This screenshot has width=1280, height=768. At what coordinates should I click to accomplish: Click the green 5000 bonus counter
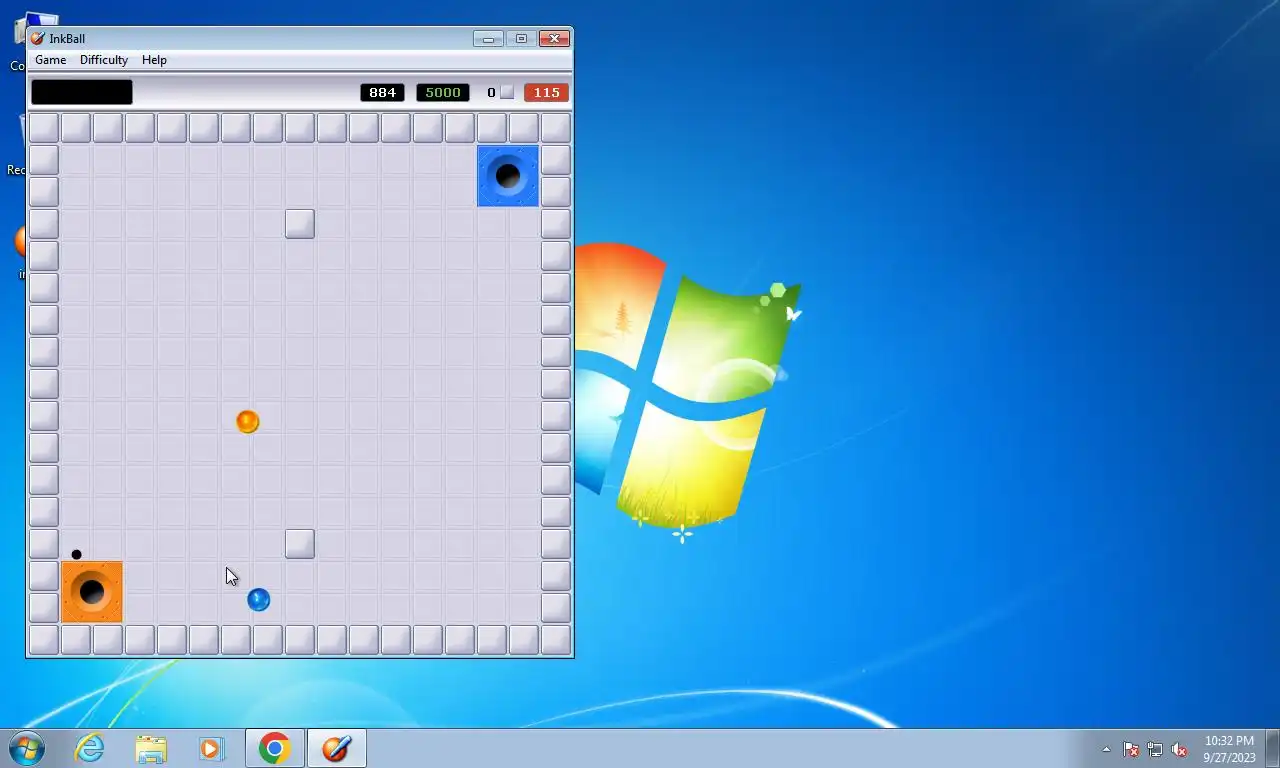coord(443,92)
